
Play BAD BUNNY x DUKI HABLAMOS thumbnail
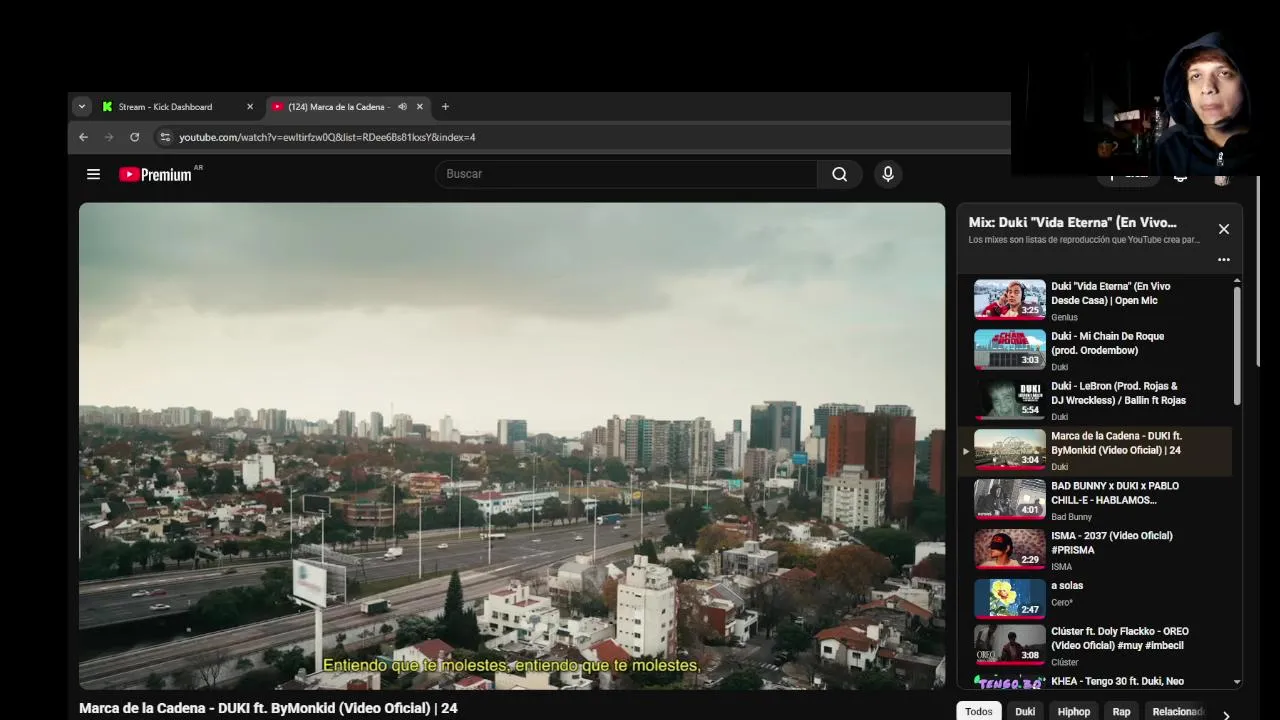[x=1010, y=499]
